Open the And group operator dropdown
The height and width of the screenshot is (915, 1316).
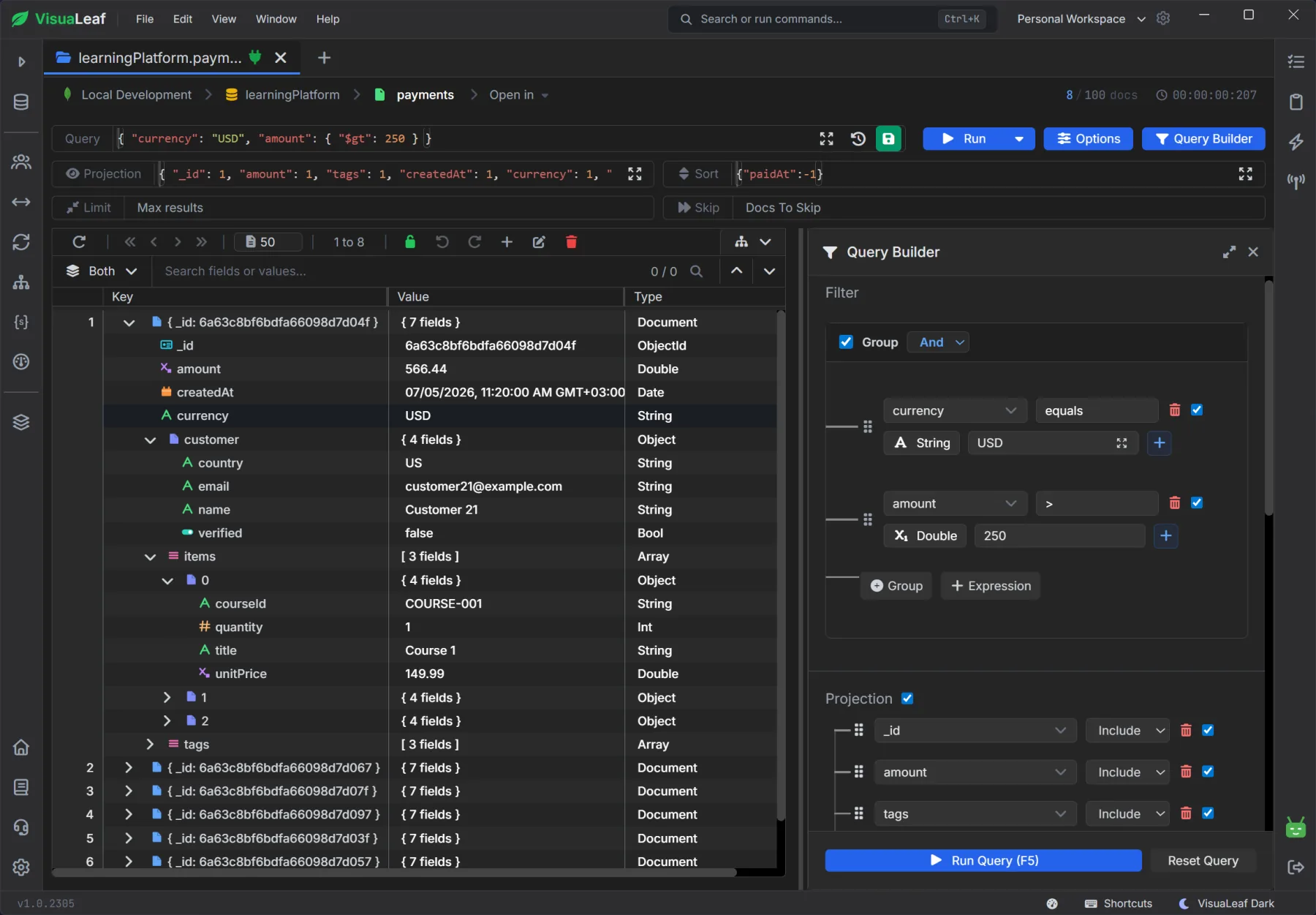click(x=938, y=342)
